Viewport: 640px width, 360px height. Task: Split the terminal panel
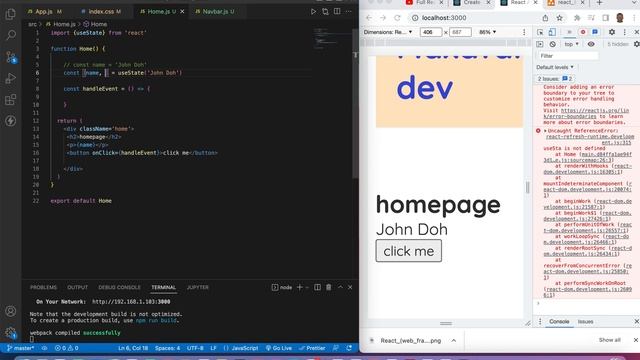point(317,287)
